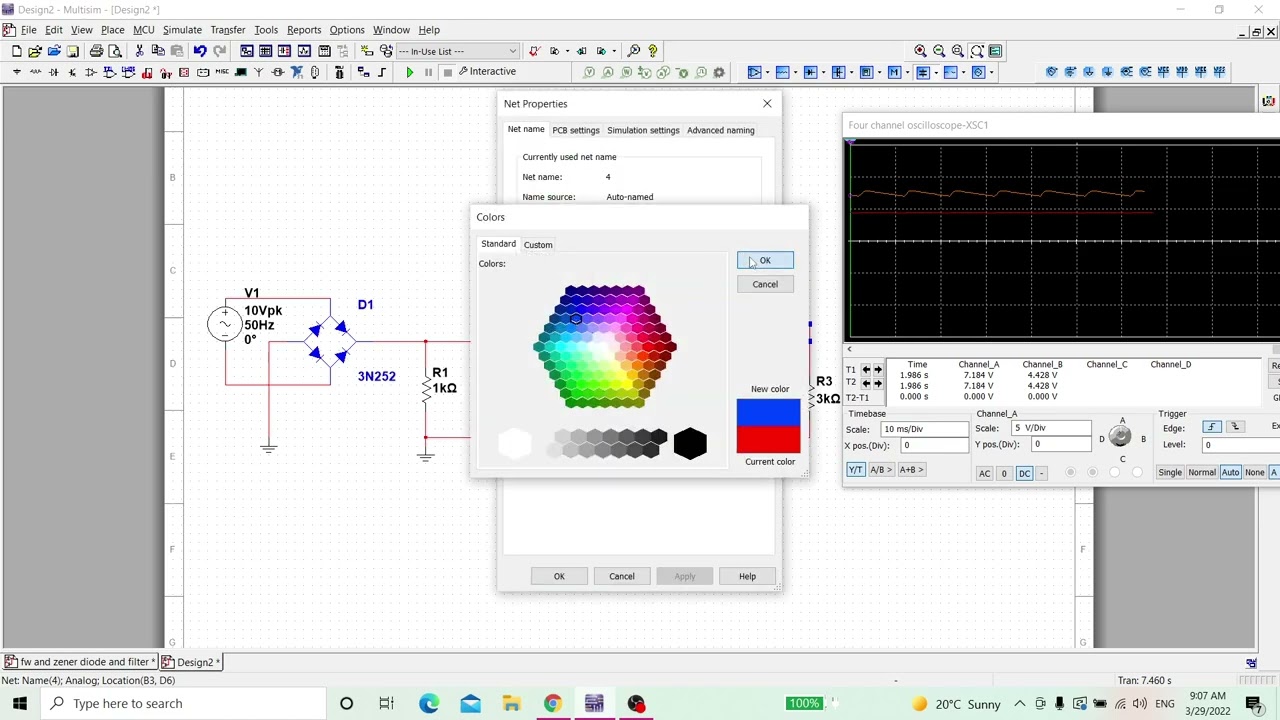Click Help in Net Properties dialog
The width and height of the screenshot is (1280, 720).
747,576
